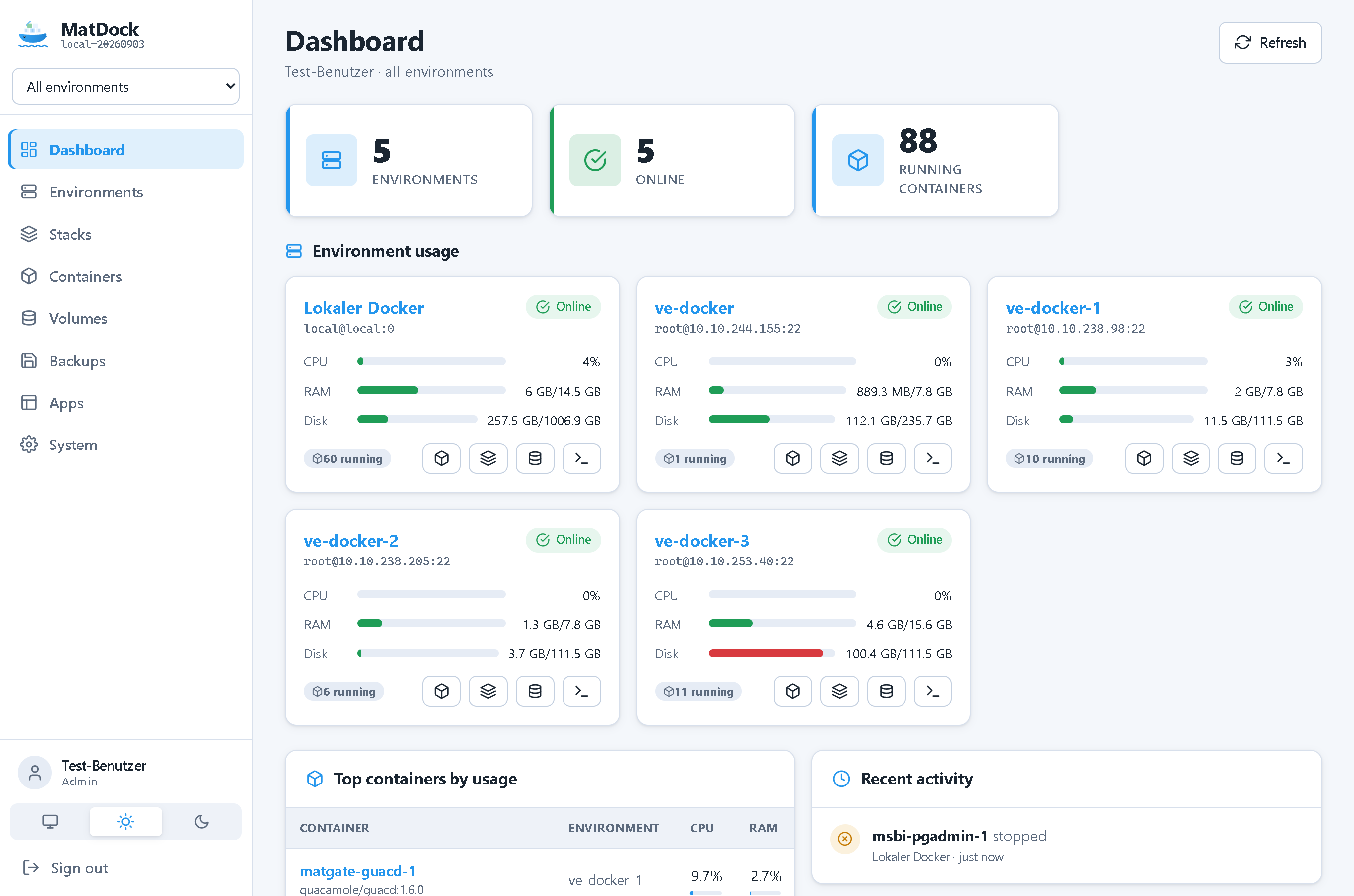Switch to dark theme mode
Image resolution: width=1354 pixels, height=896 pixels.
tap(201, 822)
